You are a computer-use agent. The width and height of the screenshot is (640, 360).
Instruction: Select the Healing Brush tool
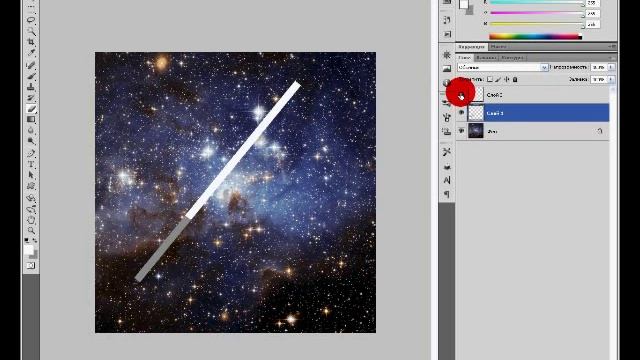pos(31,65)
